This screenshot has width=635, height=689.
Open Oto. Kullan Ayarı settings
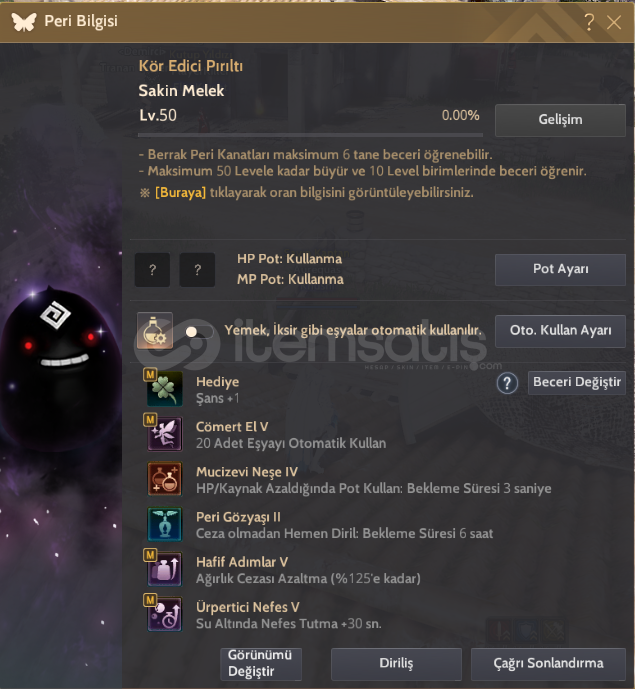click(560, 331)
